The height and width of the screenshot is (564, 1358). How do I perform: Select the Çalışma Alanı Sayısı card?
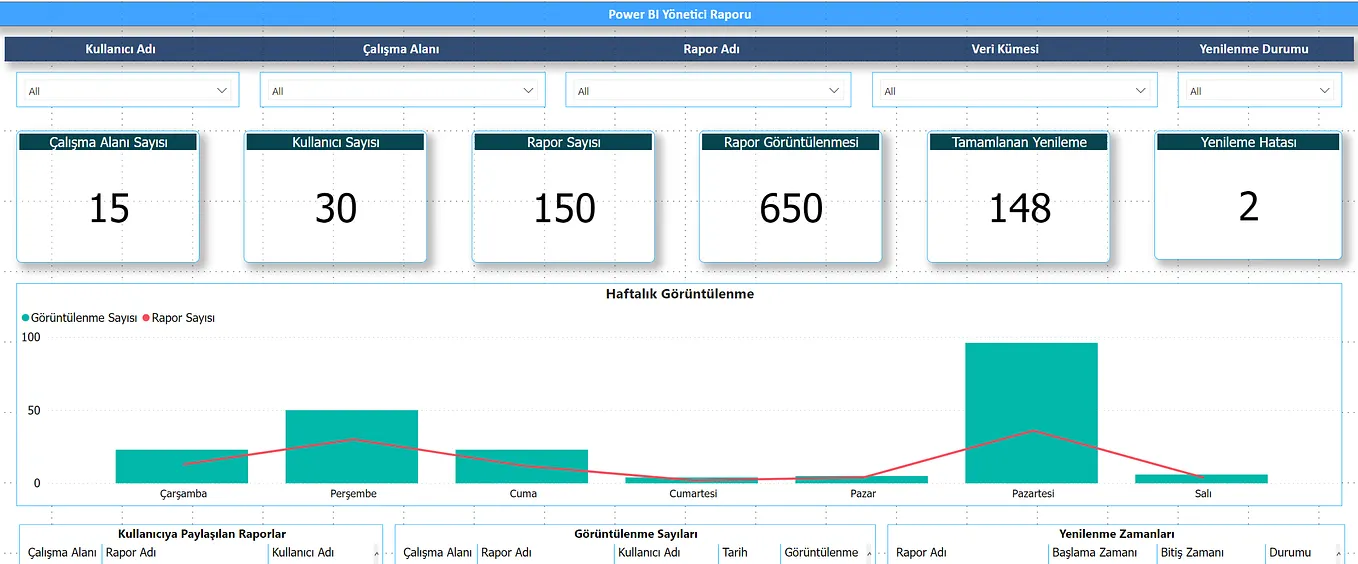coord(108,197)
